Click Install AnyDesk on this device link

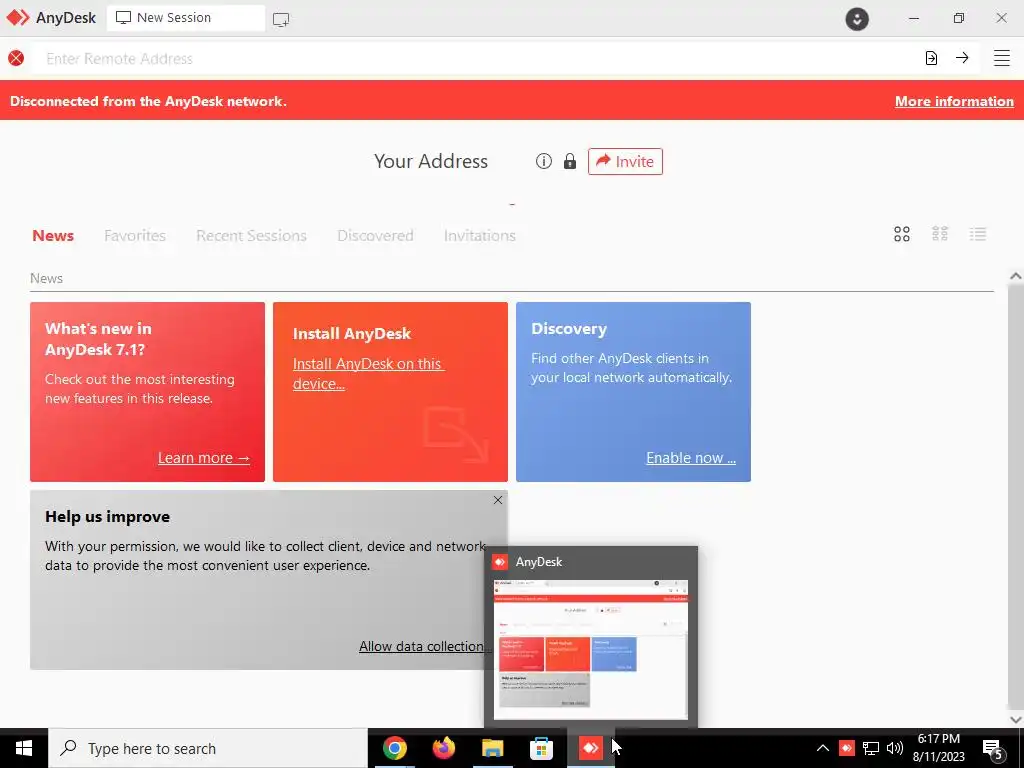(368, 374)
